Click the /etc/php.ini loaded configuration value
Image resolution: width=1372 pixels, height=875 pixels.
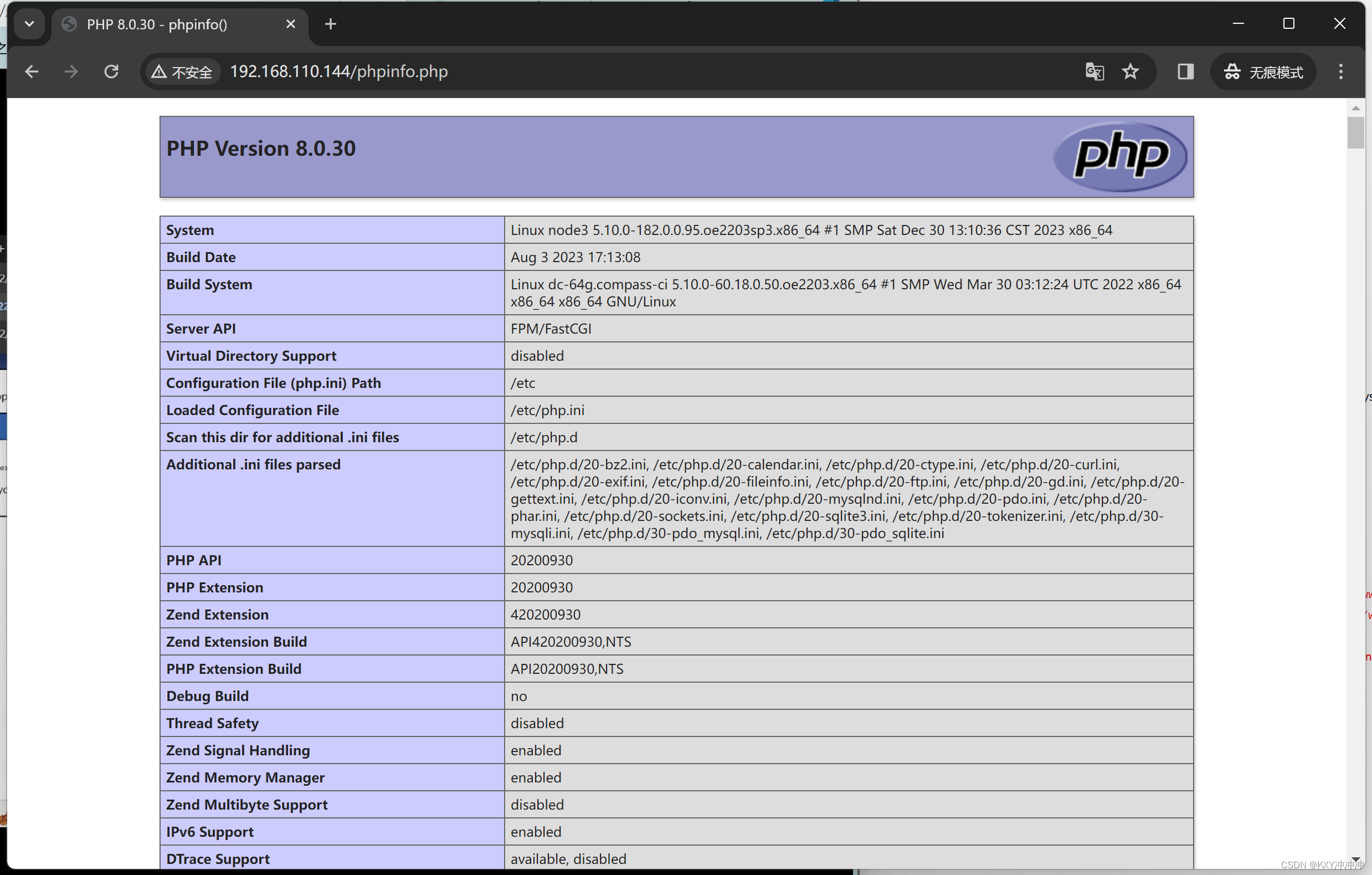coord(548,411)
